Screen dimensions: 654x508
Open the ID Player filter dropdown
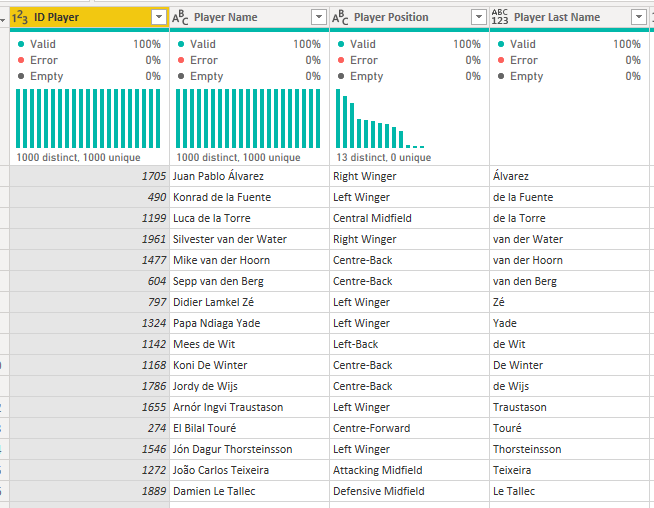(x=159, y=17)
